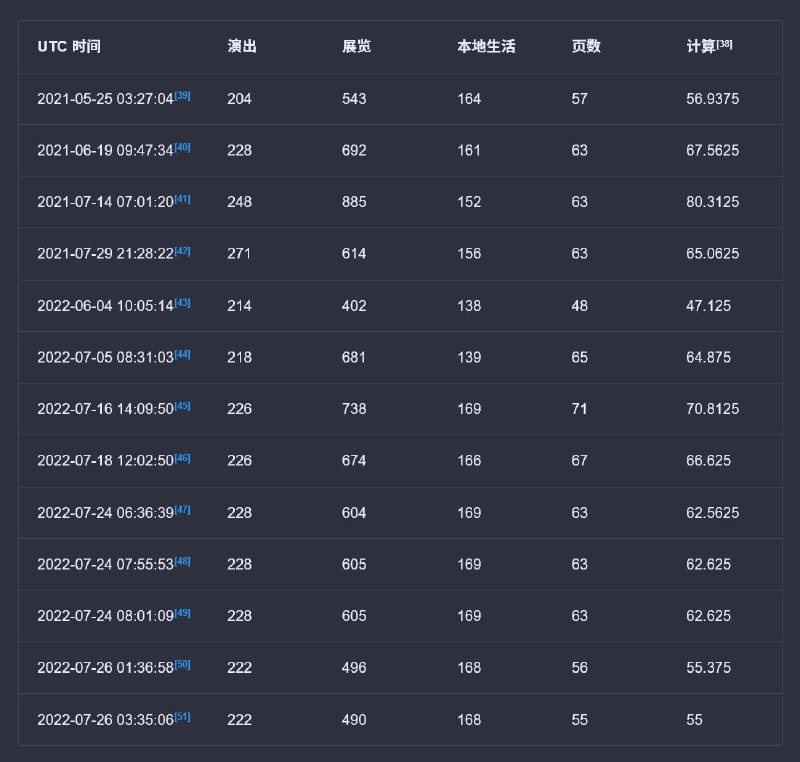This screenshot has width=800, height=762.
Task: Select the 本地生活 column header
Action: [x=486, y=47]
